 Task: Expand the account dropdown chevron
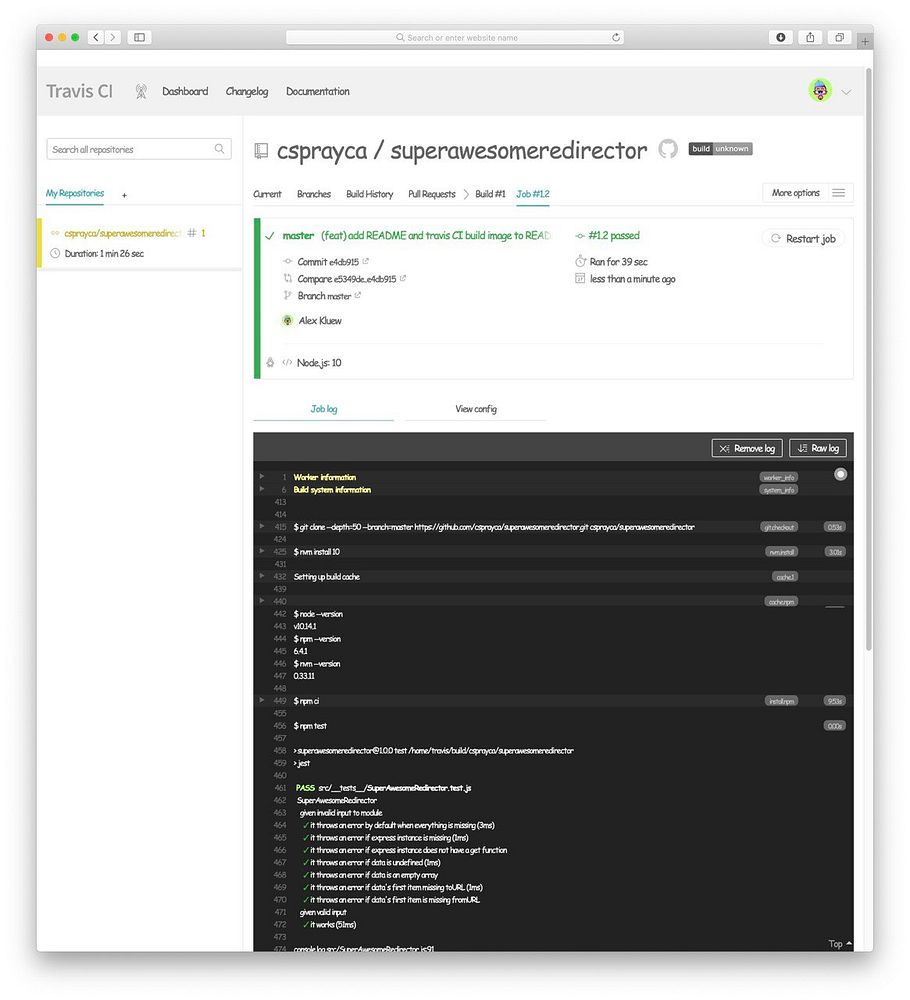[x=846, y=92]
